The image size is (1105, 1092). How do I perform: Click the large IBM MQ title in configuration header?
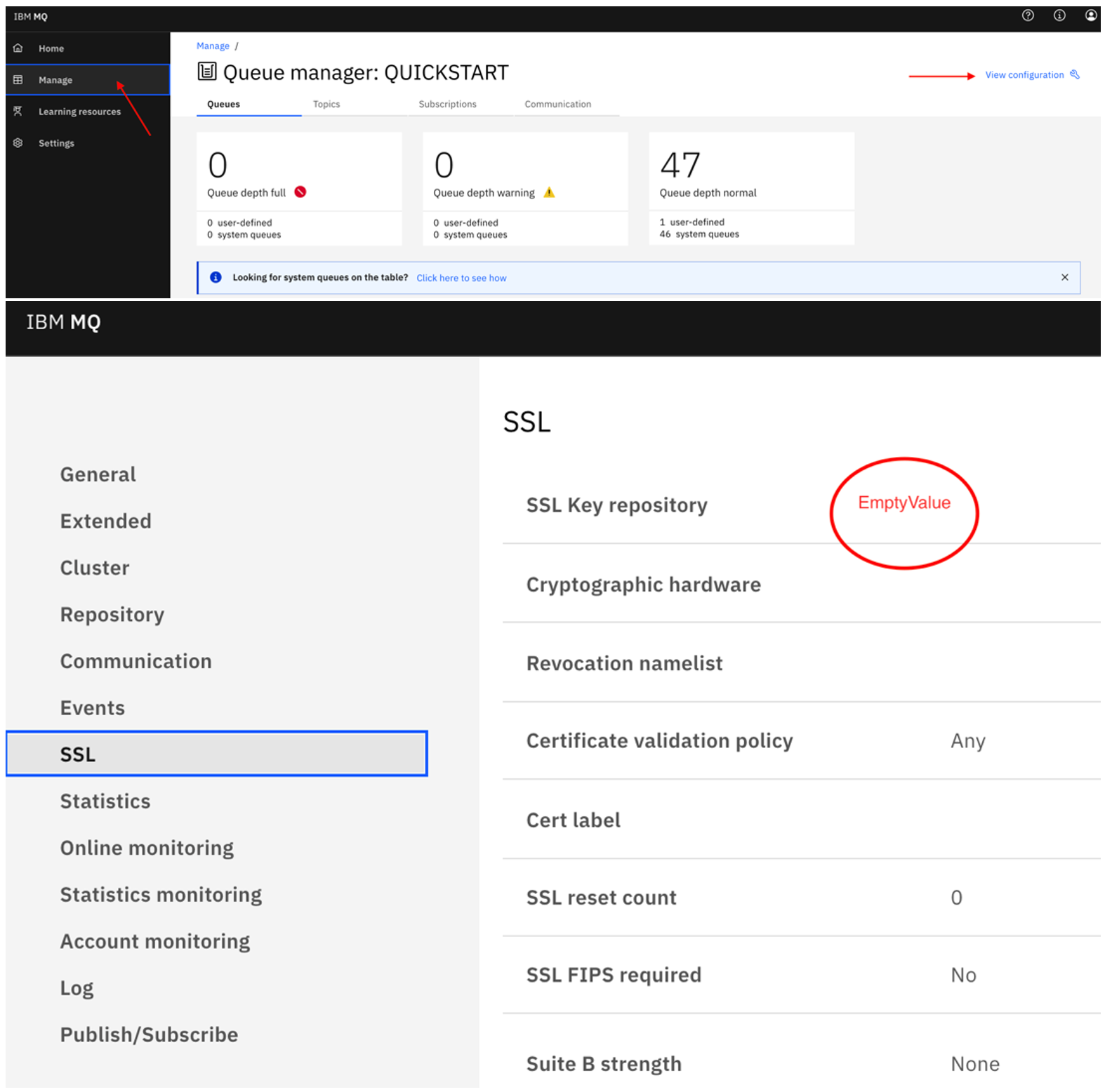tap(63, 322)
